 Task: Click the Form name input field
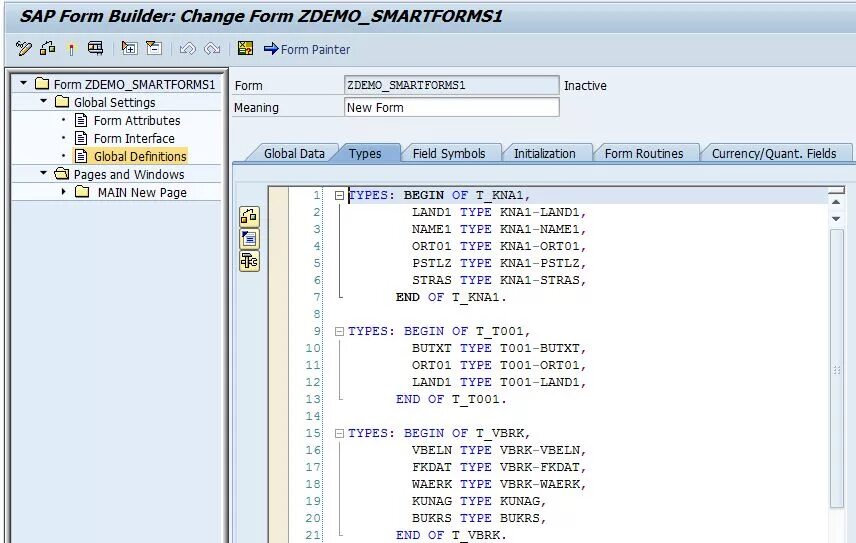pyautogui.click(x=451, y=85)
